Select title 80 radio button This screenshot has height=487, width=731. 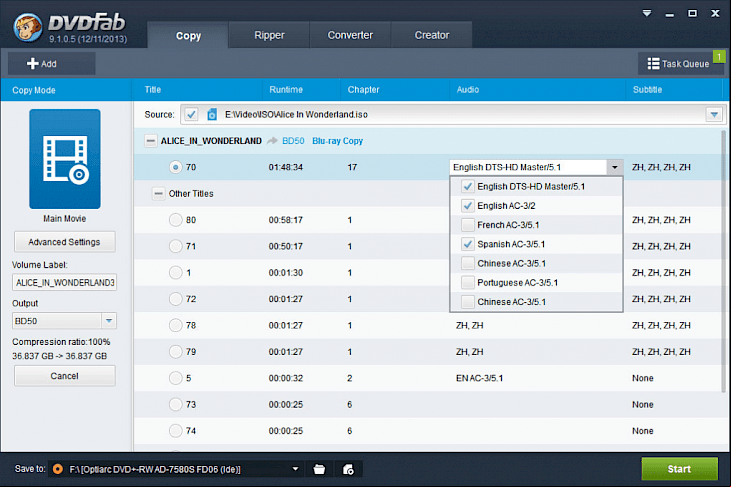pos(175,220)
